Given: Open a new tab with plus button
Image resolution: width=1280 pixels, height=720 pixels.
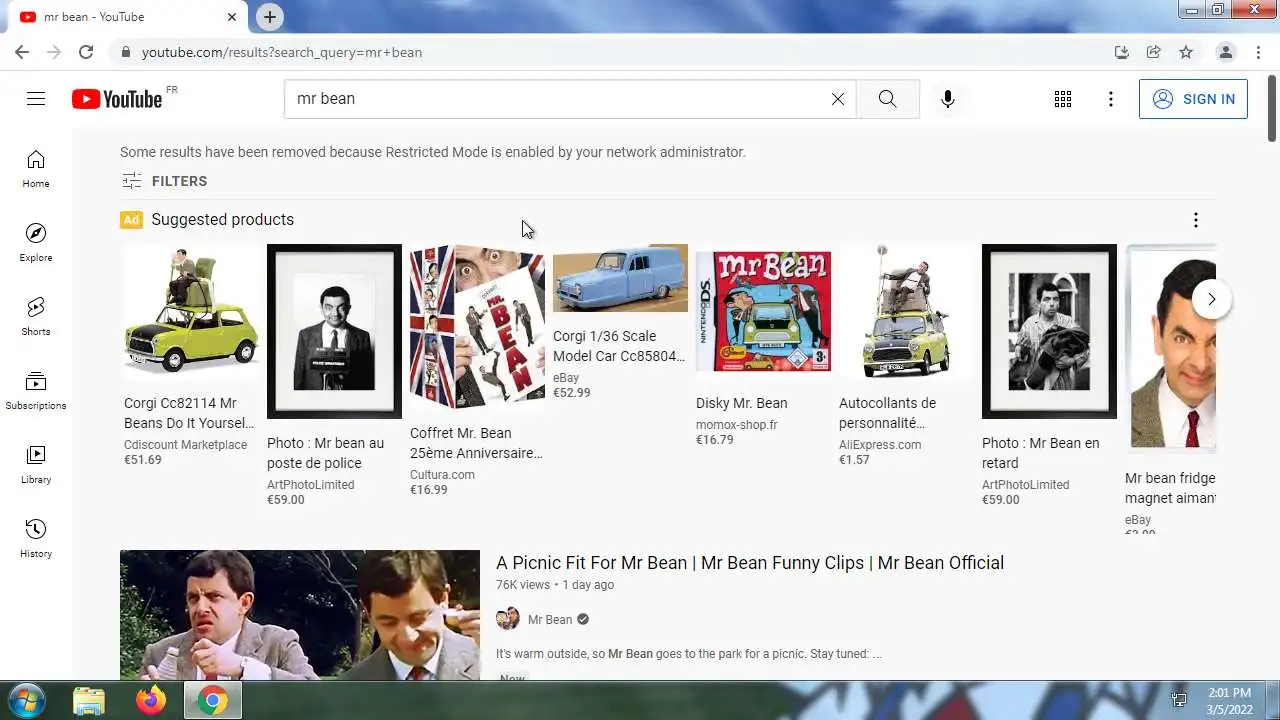Looking at the screenshot, I should point(270,17).
